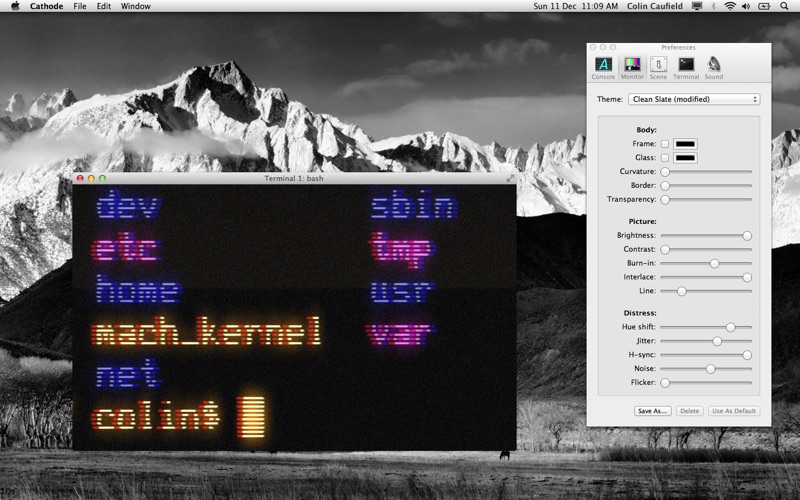Open the Apple menu
This screenshot has width=800, height=500.
(15, 6)
